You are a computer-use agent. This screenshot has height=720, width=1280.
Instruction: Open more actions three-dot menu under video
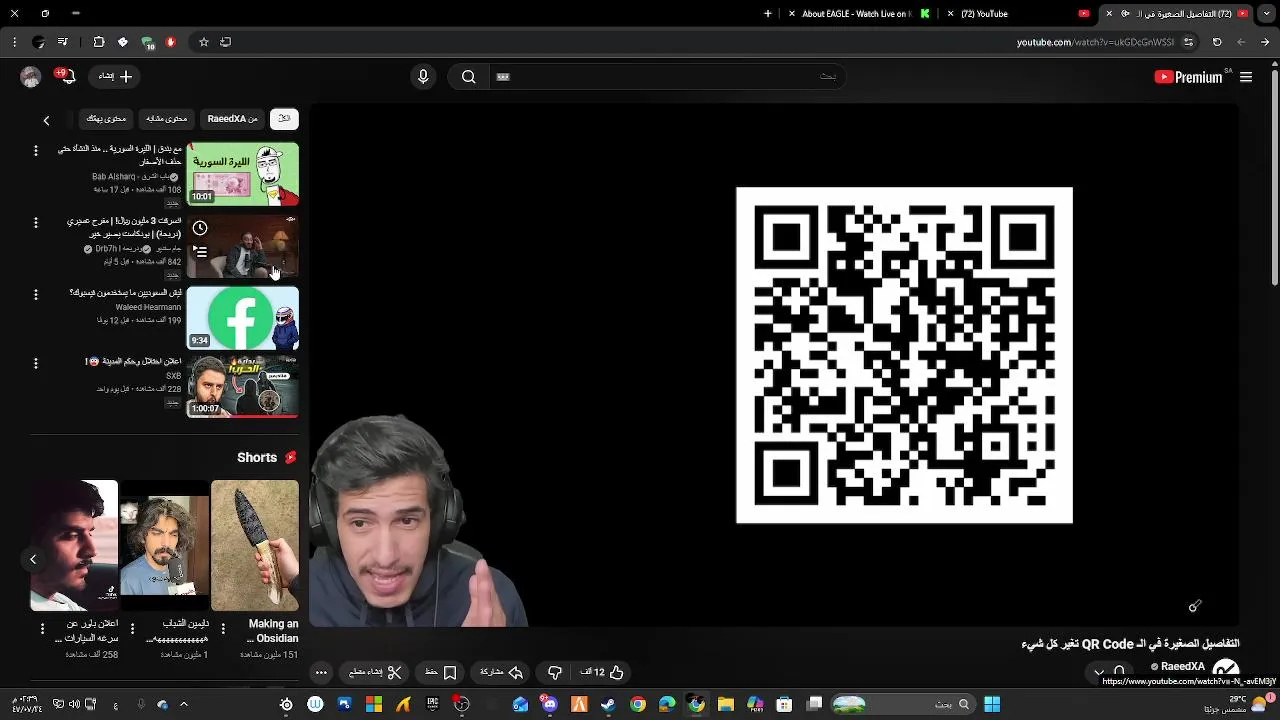point(321,672)
